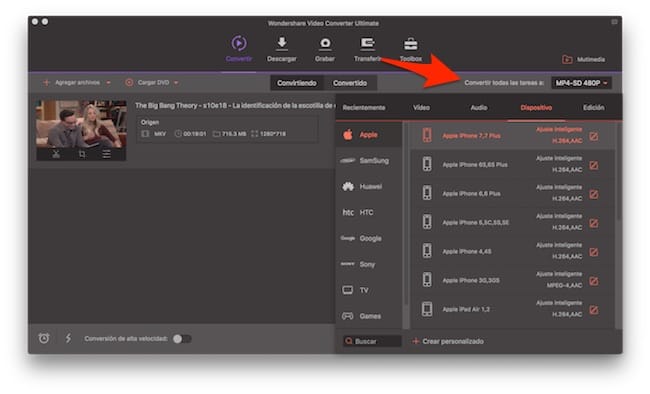Screen dimensions: 650x394
Task: Click the scissors trim icon under thumbnail
Action: 56,154
